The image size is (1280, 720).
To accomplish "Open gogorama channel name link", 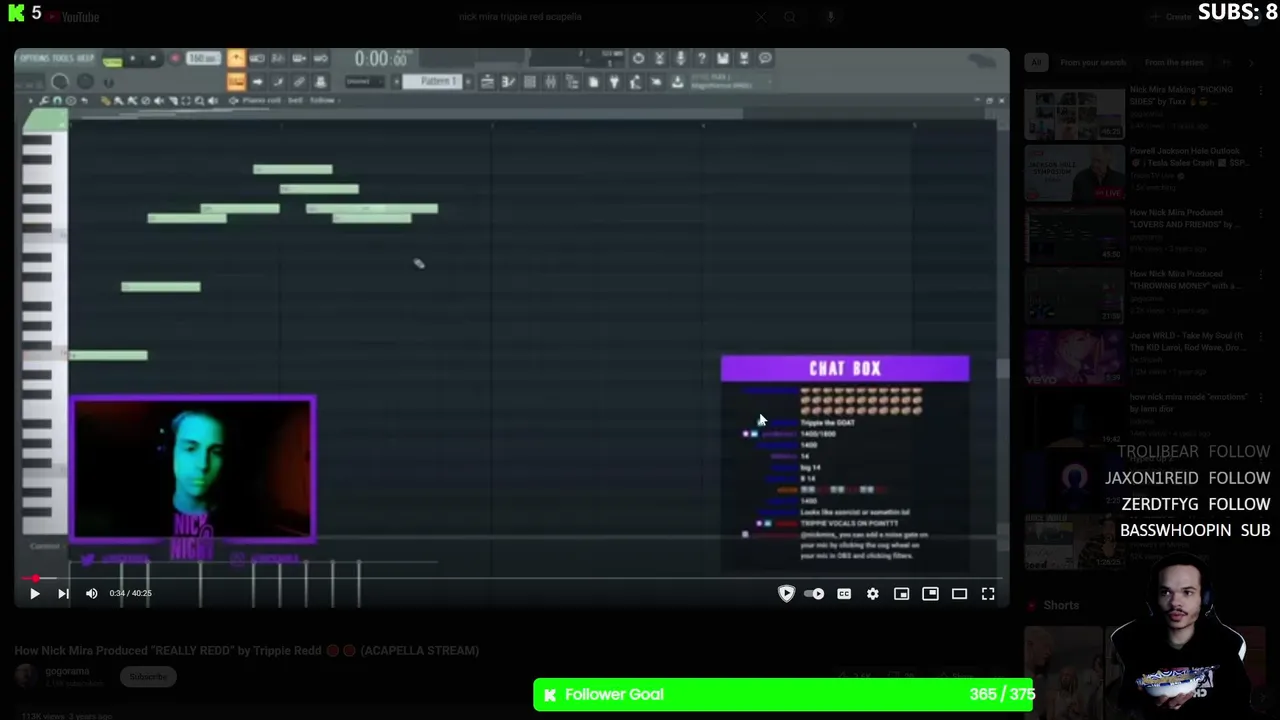I will coord(66,671).
